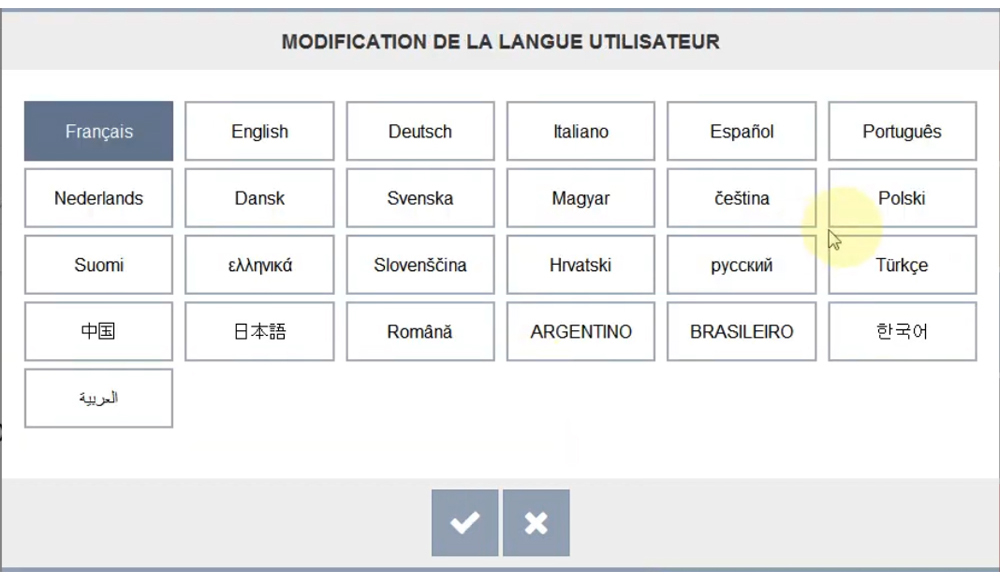Switch the language to Español
The width and height of the screenshot is (1000, 580).
[x=742, y=131]
